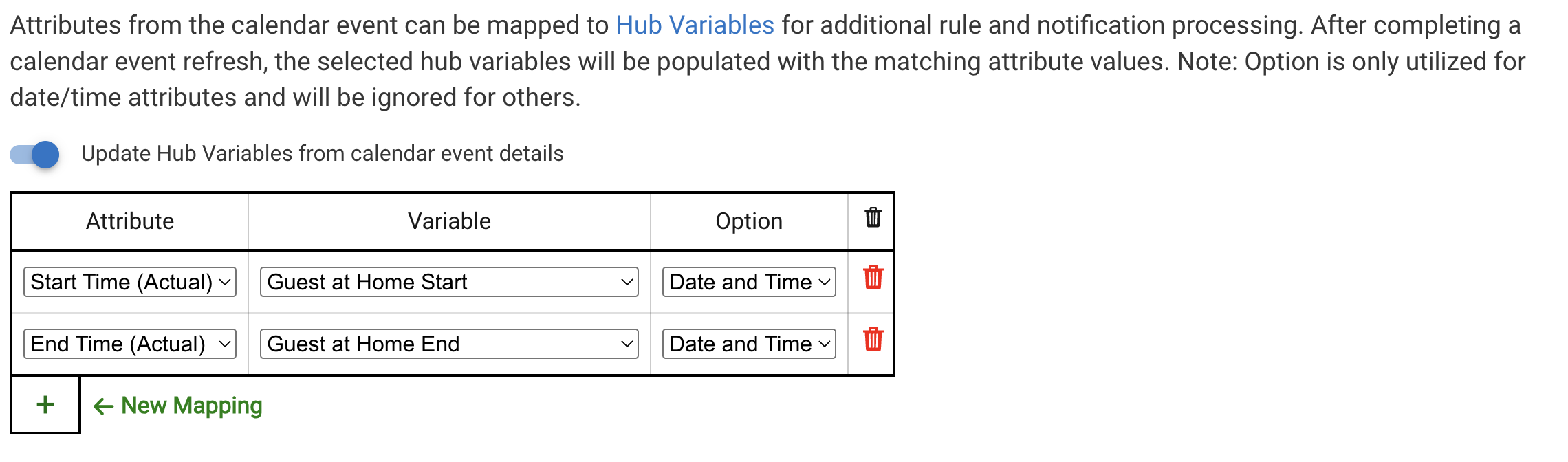Delete the End Time mapping row
The image size is (1568, 462).
pos(873,340)
